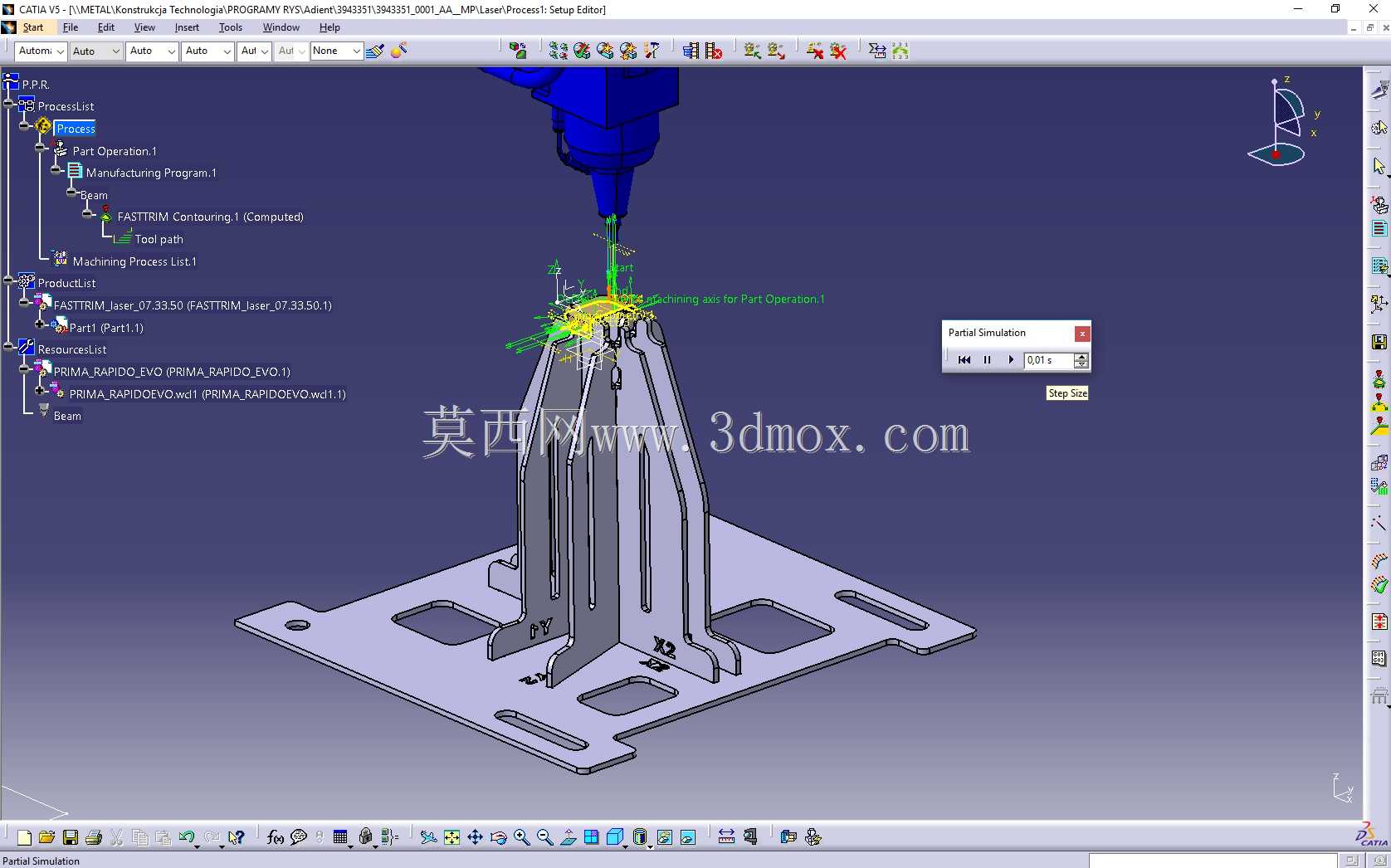The image size is (1391, 868).
Task: Activate the Fly mode airplane icon
Action: tap(428, 837)
